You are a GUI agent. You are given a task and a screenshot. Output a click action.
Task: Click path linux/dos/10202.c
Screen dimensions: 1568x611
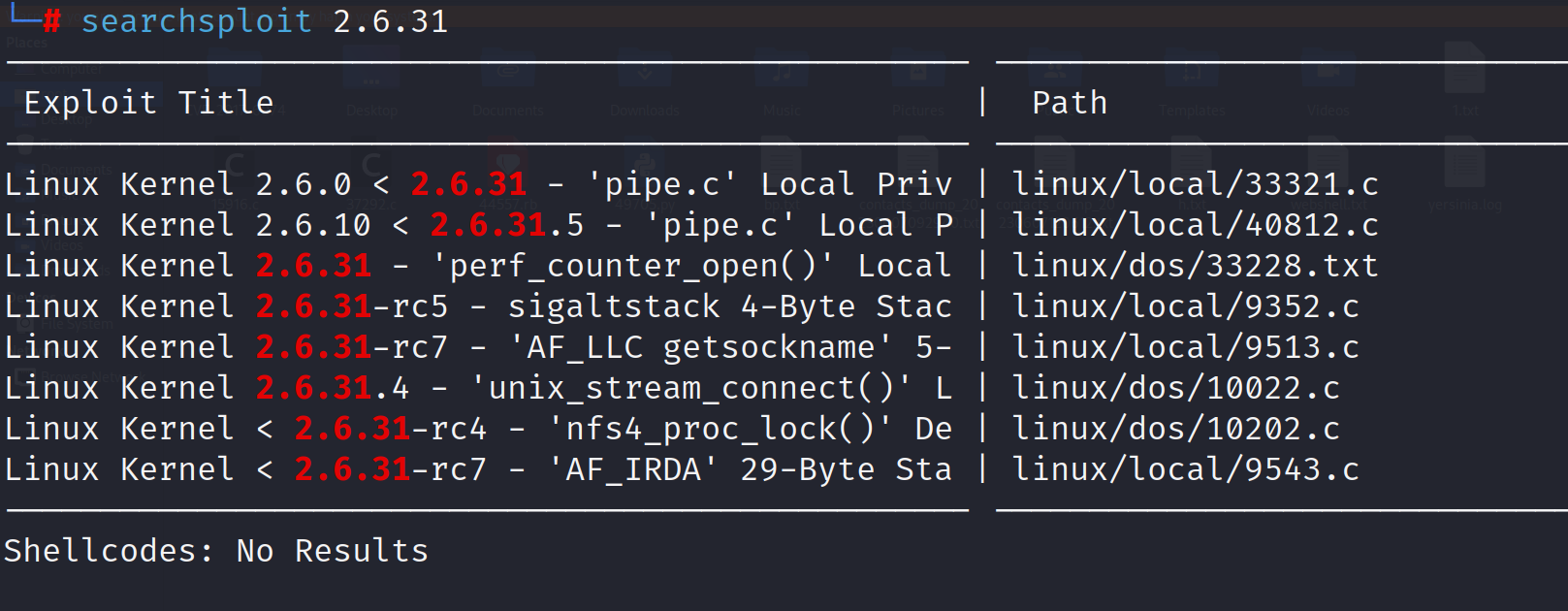(1175, 429)
